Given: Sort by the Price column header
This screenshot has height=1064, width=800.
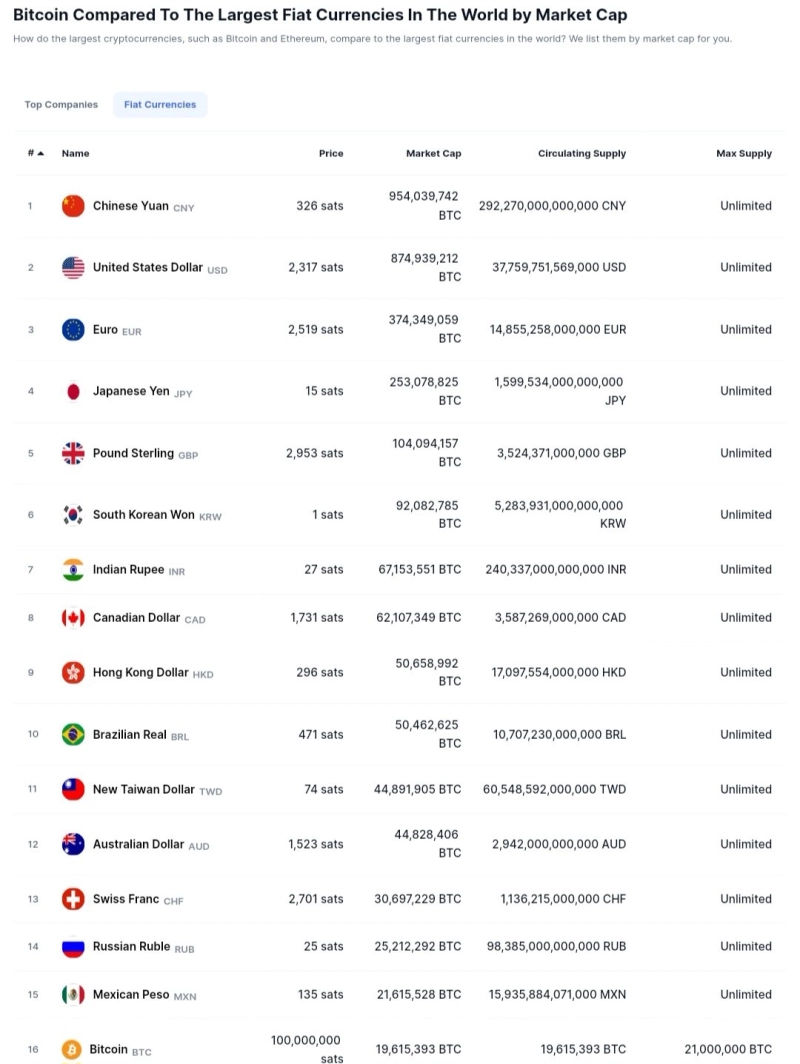Looking at the screenshot, I should [331, 154].
